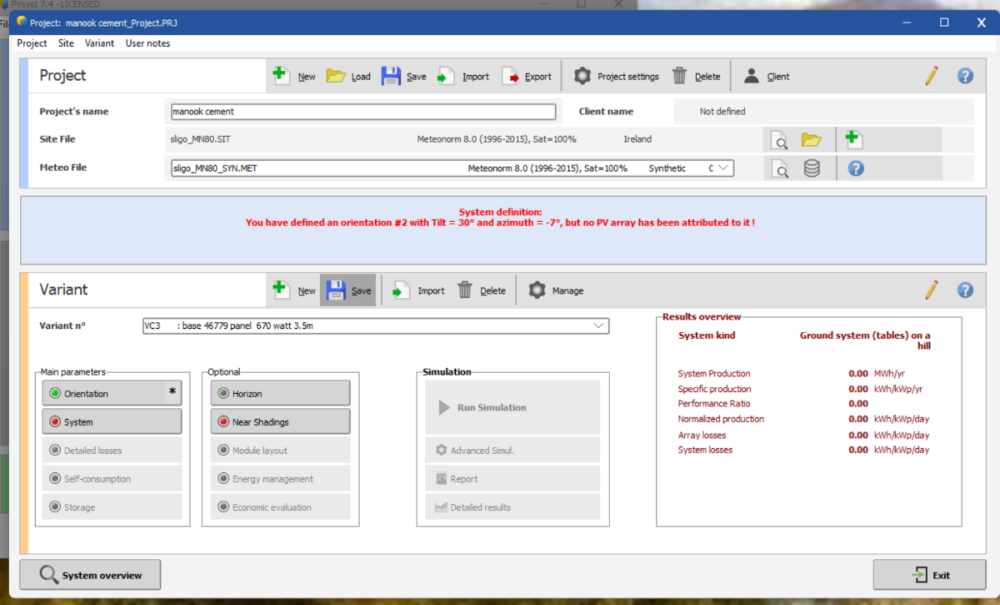Image resolution: width=1000 pixels, height=605 pixels.
Task: Click the Project's name text field
Action: pyautogui.click(x=363, y=112)
